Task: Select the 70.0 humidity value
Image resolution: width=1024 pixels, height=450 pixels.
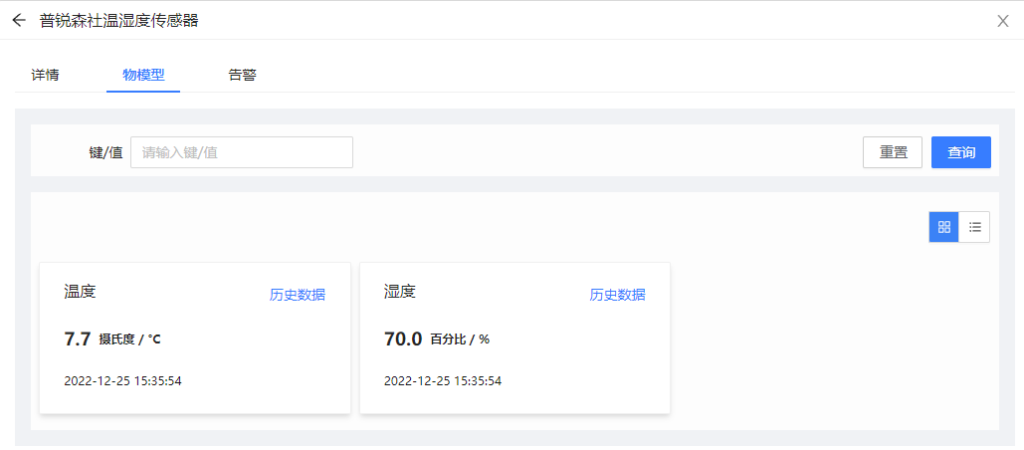Action: point(403,339)
